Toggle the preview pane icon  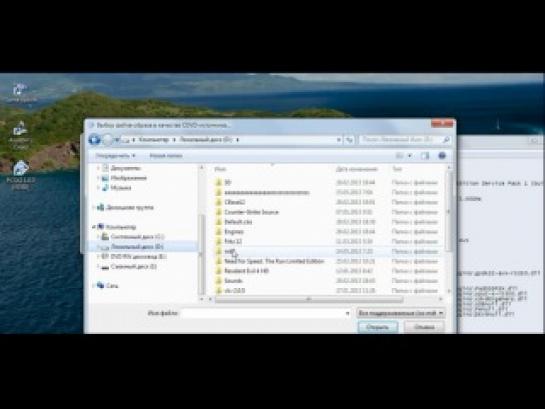(425, 156)
